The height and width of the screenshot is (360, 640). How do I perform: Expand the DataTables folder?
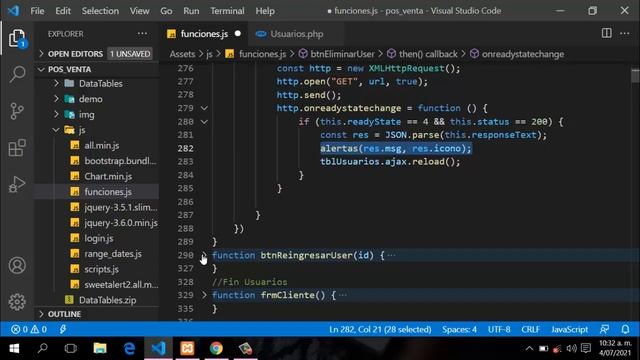click(x=56, y=83)
